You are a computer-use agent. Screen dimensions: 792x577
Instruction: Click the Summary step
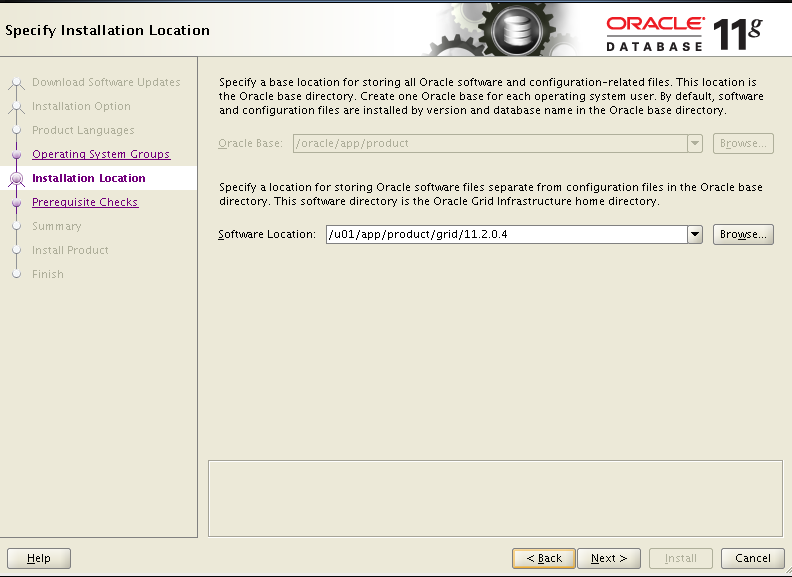point(57,226)
